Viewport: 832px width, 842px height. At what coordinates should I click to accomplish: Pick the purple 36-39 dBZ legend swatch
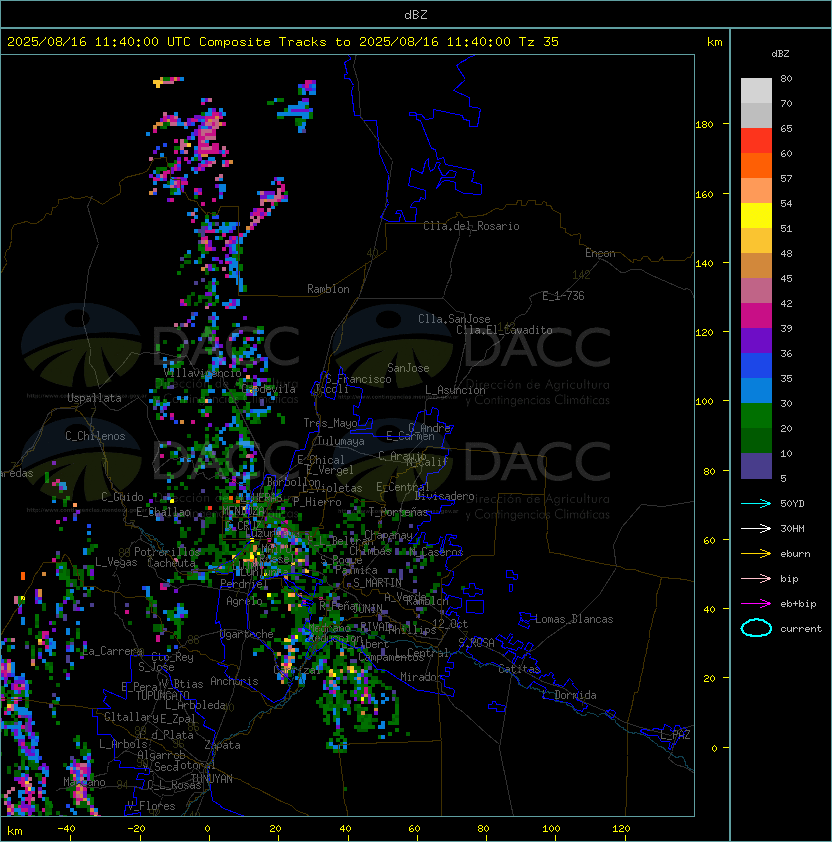click(756, 340)
